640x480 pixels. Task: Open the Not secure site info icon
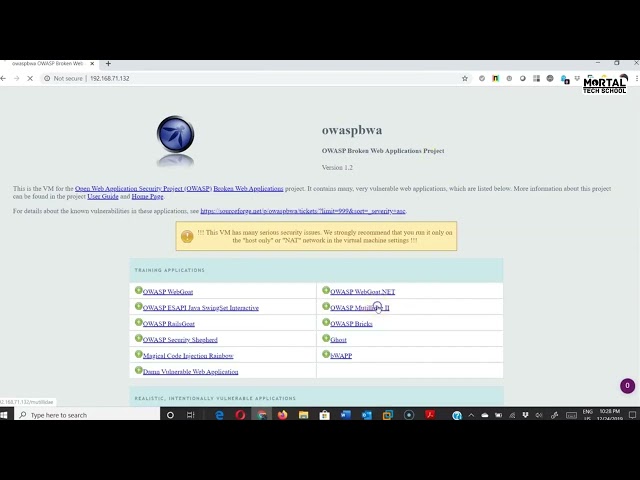[47, 78]
